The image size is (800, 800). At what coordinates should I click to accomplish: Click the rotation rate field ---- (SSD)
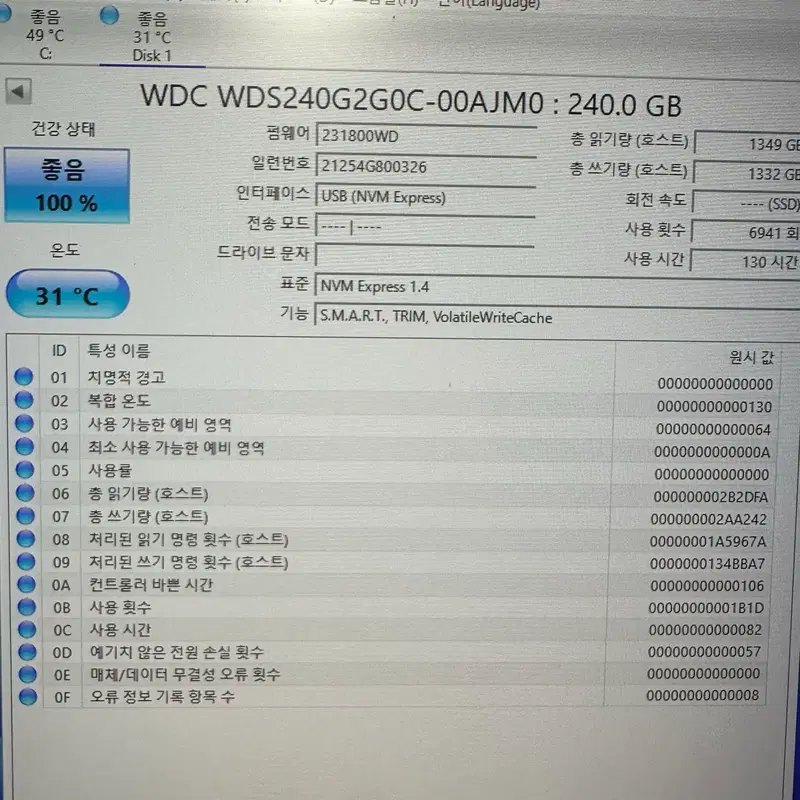point(746,204)
